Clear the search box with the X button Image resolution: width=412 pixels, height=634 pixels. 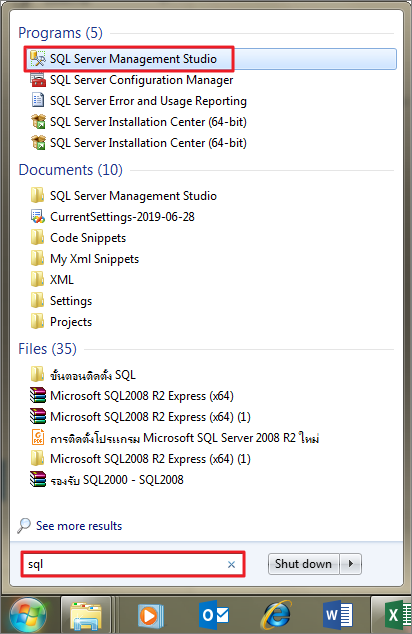click(x=231, y=564)
